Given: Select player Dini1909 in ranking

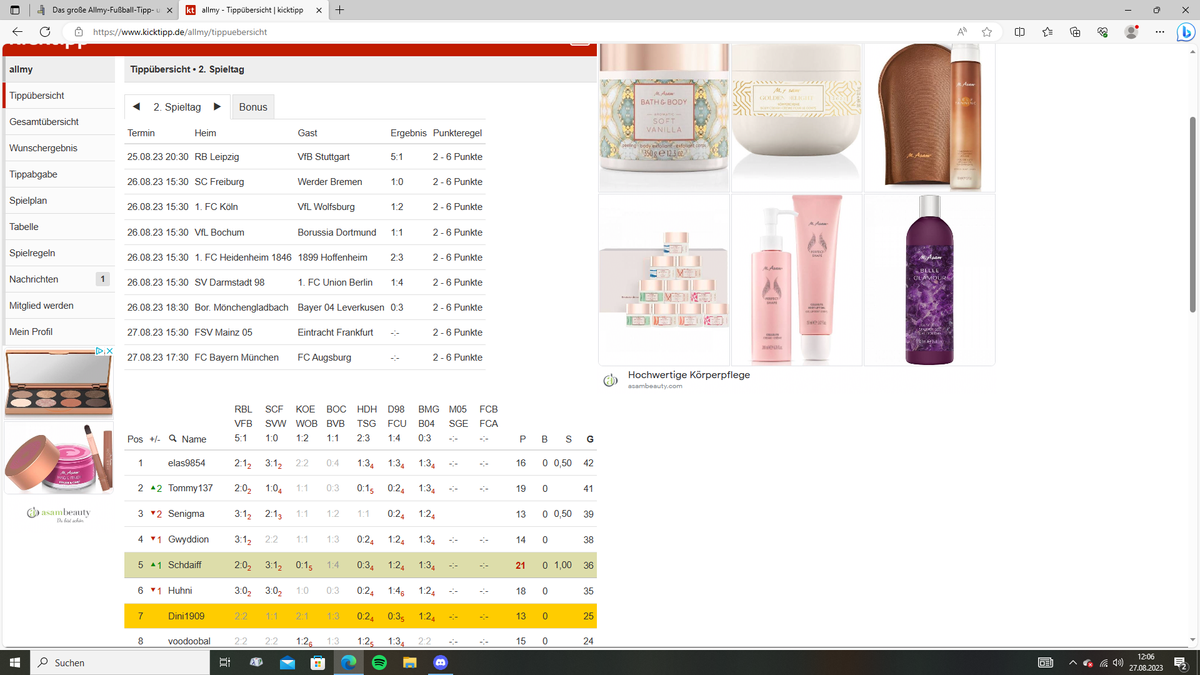Looking at the screenshot, I should pos(186,615).
